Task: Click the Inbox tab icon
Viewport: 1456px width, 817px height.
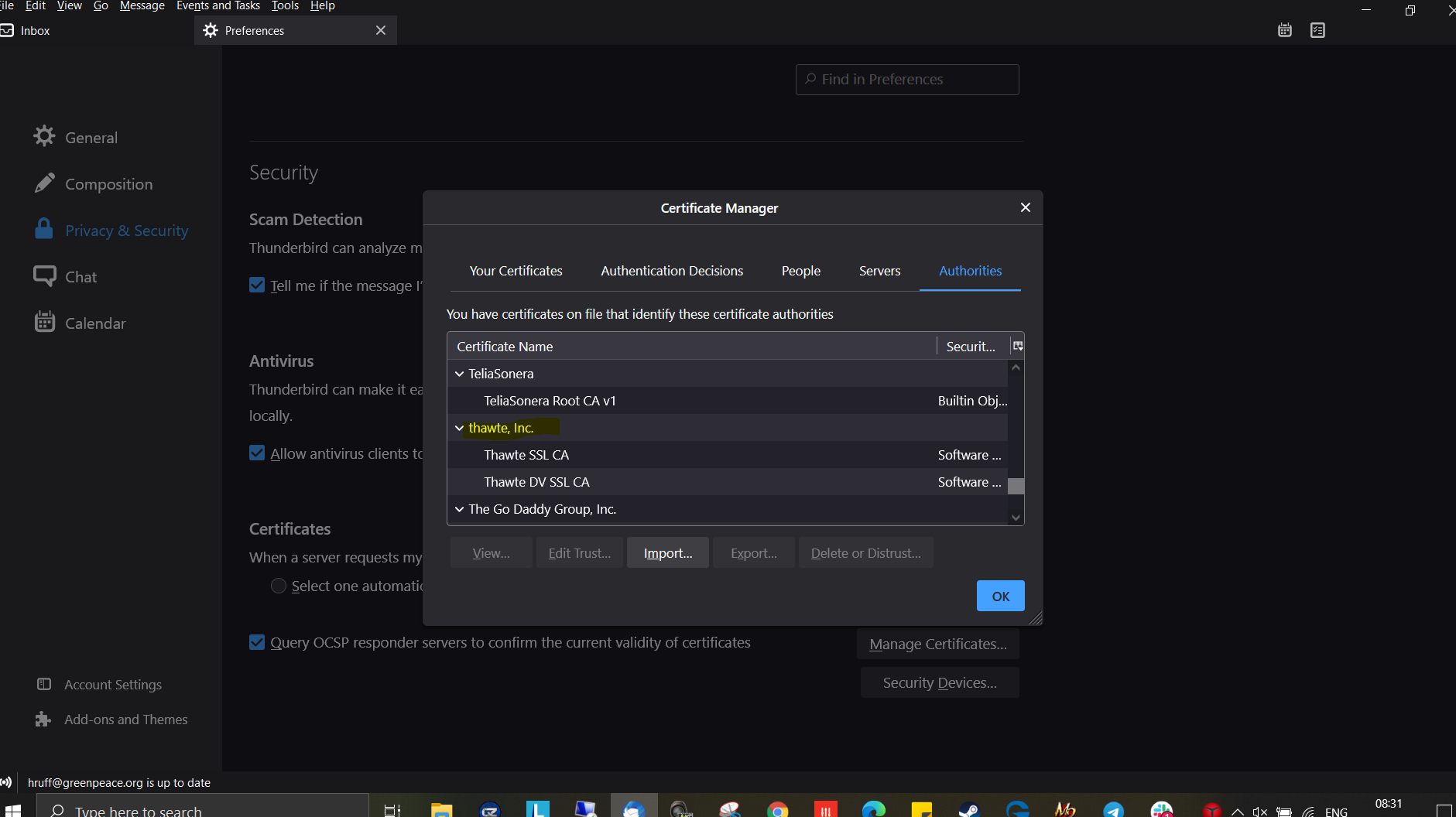Action: coord(8,30)
